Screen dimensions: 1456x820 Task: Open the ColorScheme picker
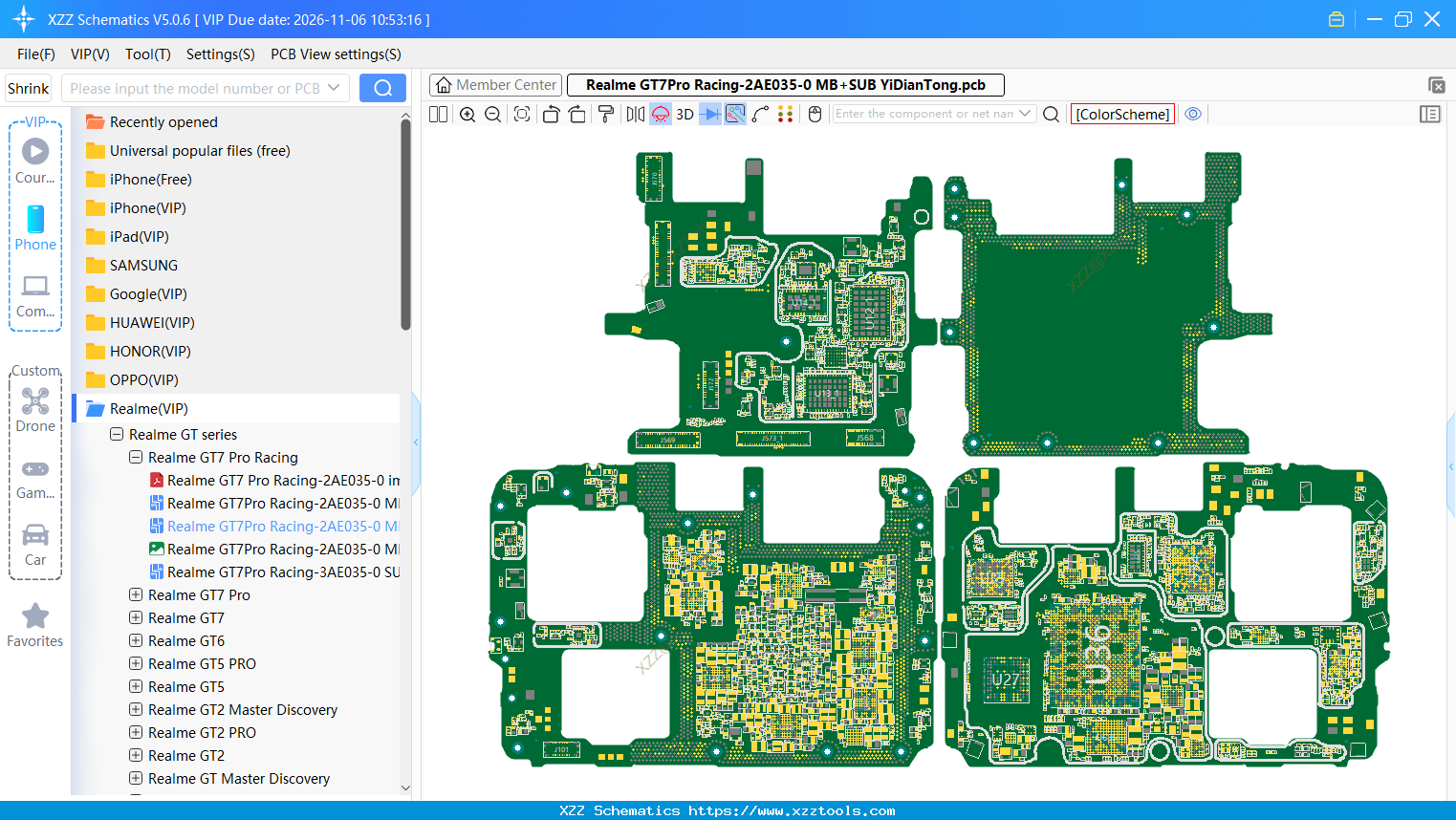1122,114
